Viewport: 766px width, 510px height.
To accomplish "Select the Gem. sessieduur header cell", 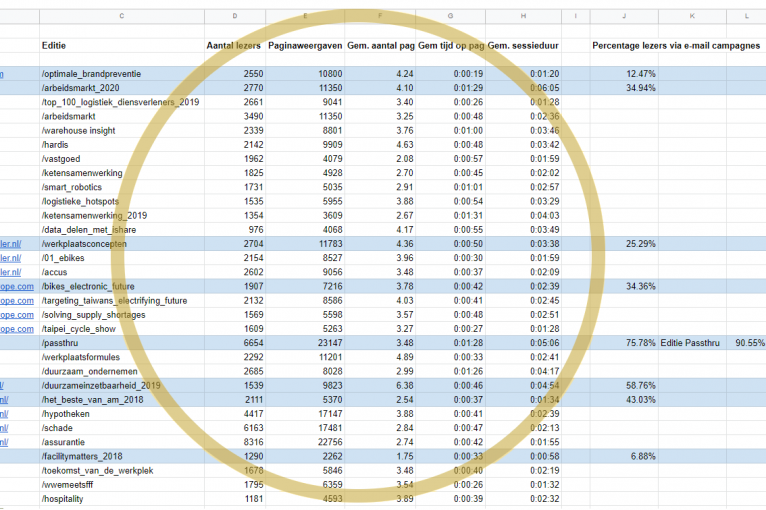I will (x=522, y=46).
